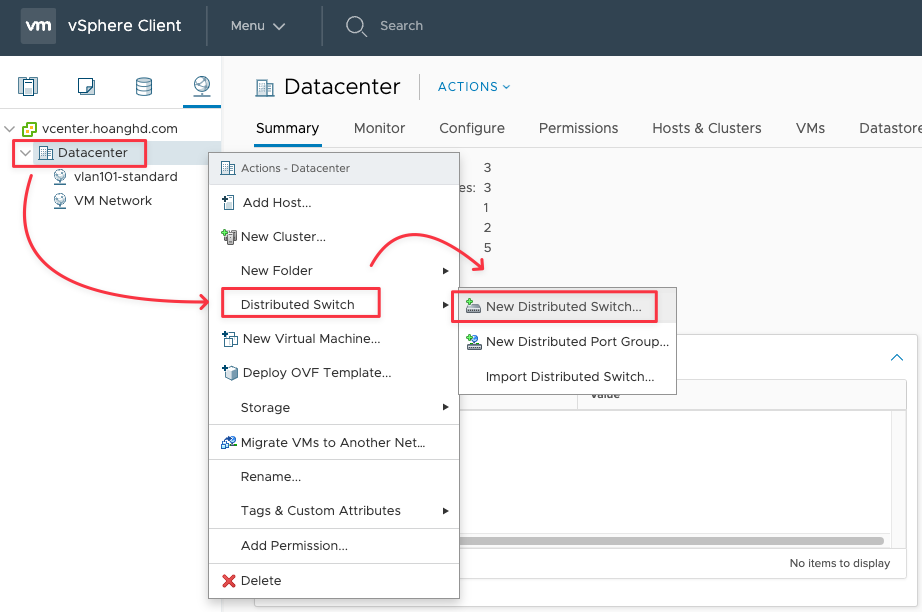Click vSphere Client title text
The height and width of the screenshot is (612, 922).
tap(125, 26)
